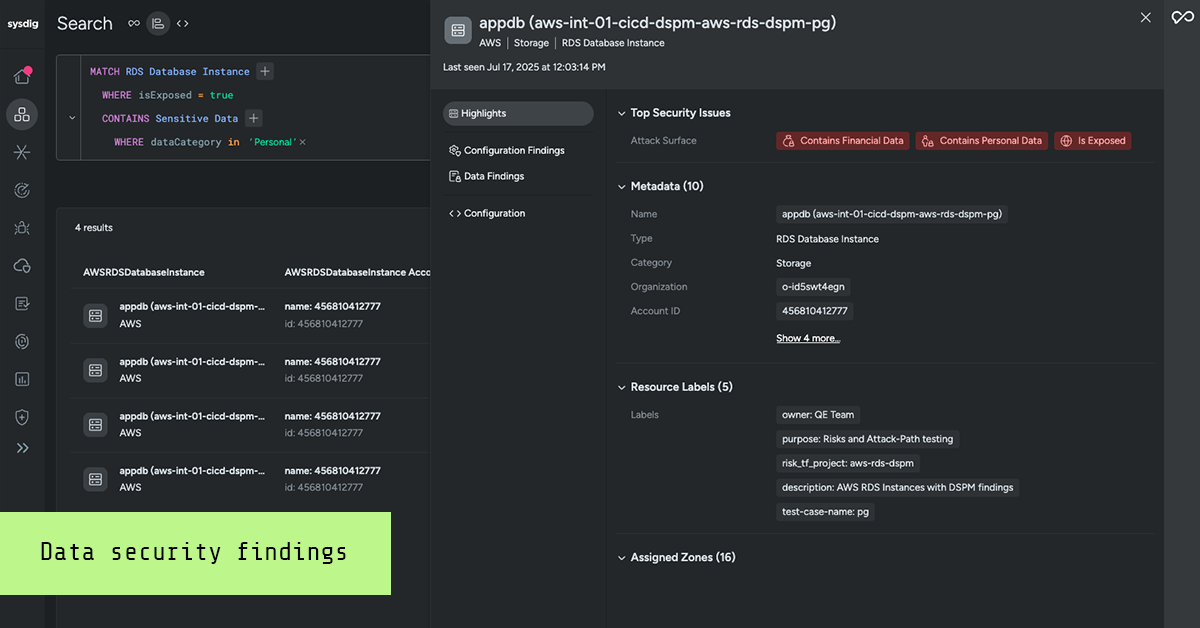Screen dimensions: 1200x628
Task: Click the infinity icon beside the Search title
Action: tap(133, 22)
